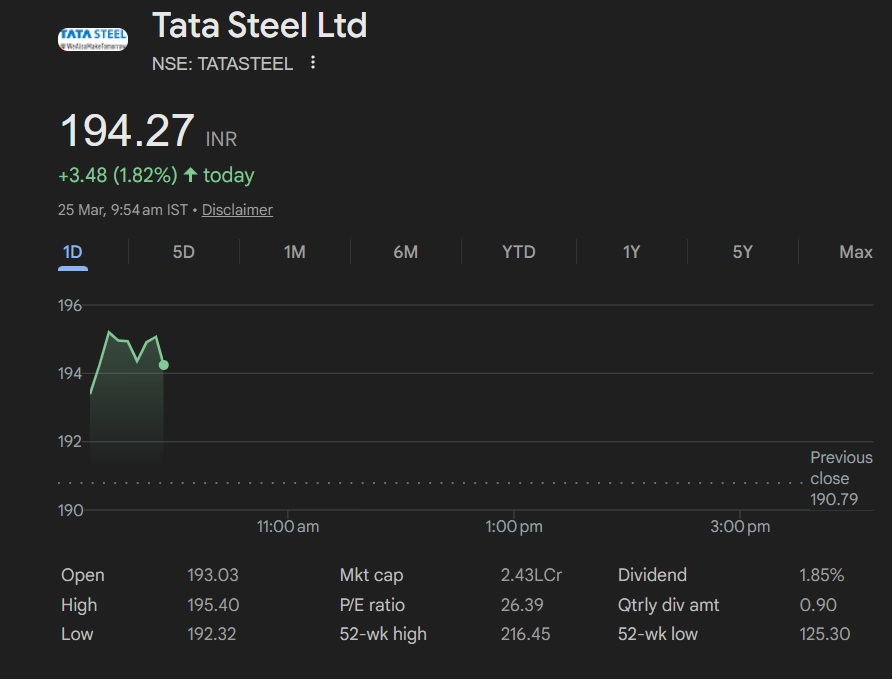892x679 pixels.
Task: Choose the 5Y range tab
Action: (742, 252)
